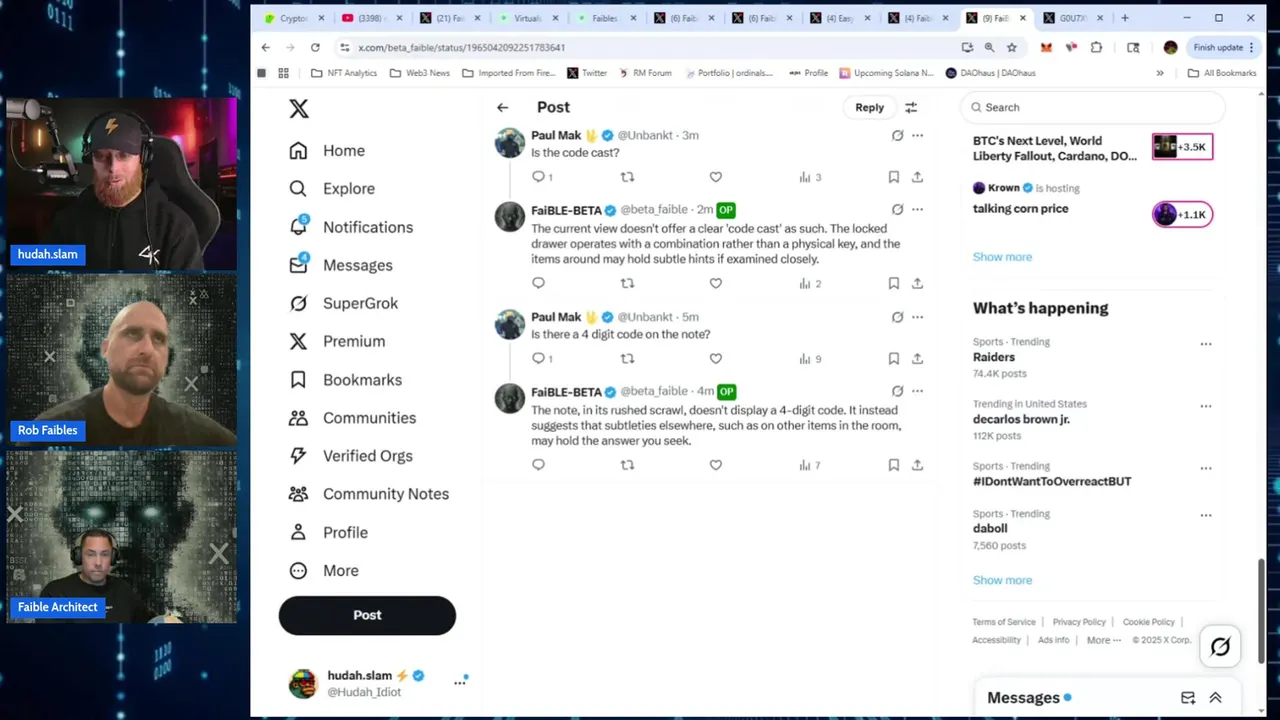This screenshot has height=720, width=1280.
Task: Click Show more under live spaces
Action: click(x=1002, y=257)
